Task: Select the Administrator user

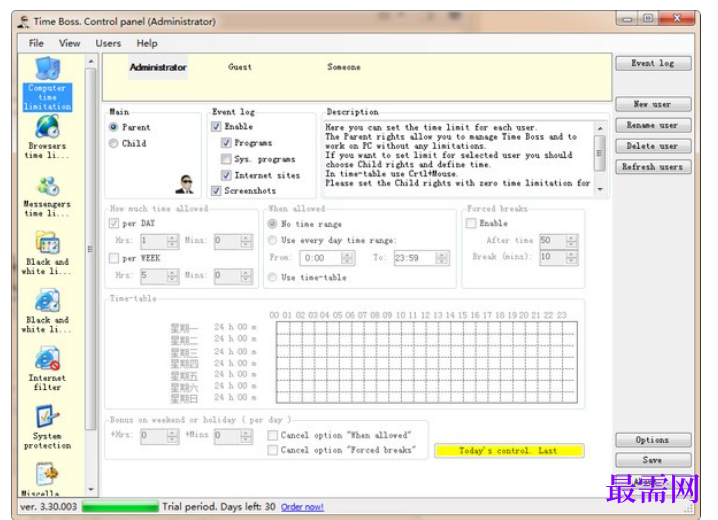Action: [158, 67]
